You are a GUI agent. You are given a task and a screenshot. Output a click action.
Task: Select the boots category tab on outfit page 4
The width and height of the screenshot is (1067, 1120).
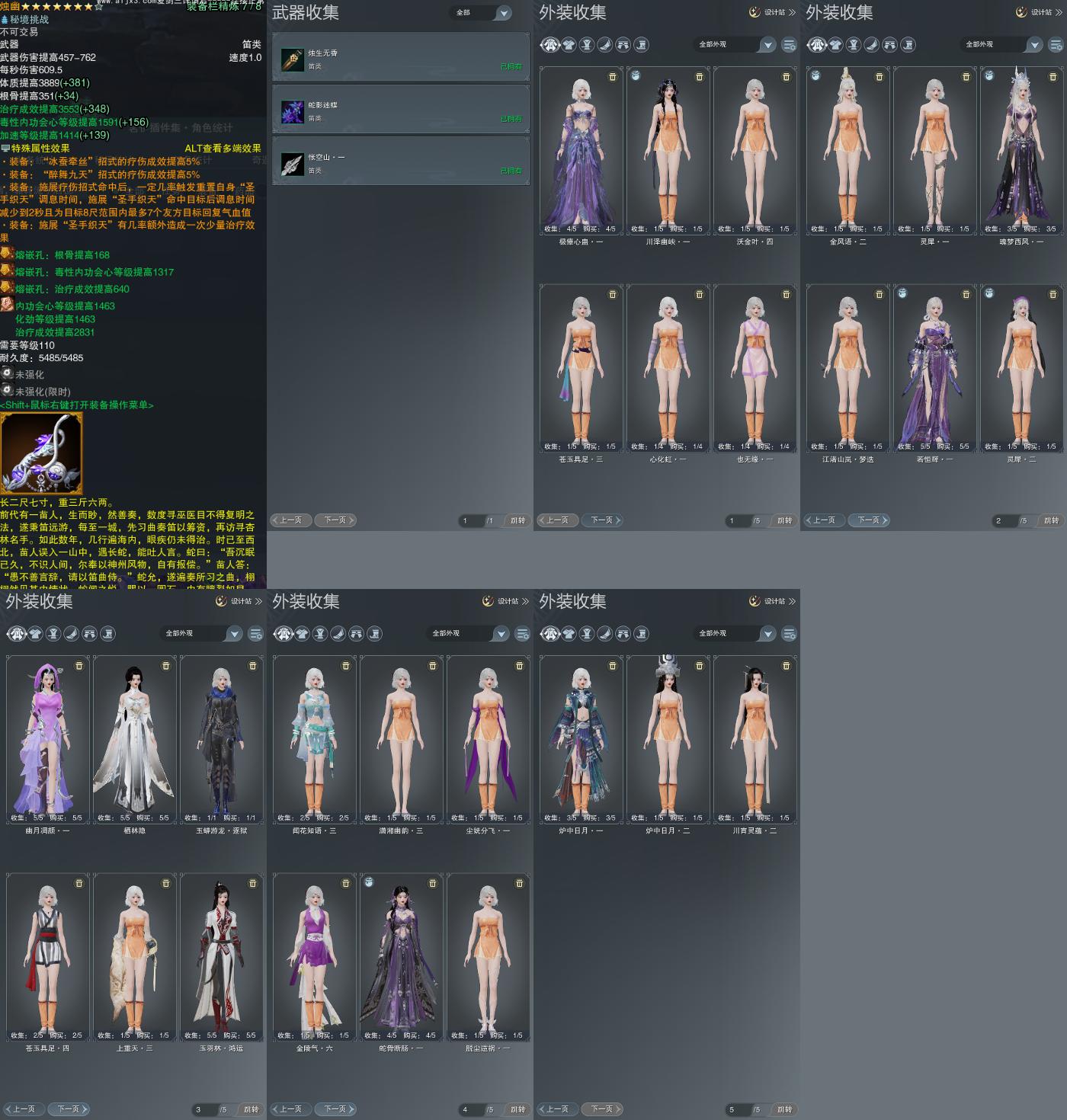pyautogui.click(x=375, y=634)
